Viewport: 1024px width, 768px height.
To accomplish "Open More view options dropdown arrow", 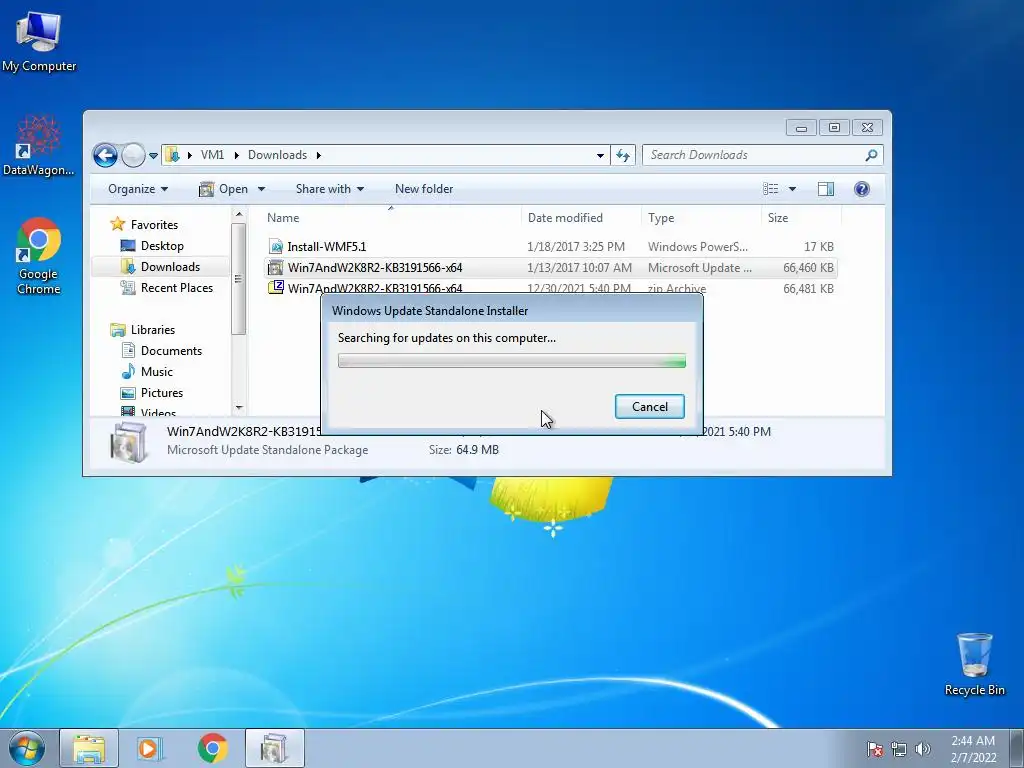I will click(x=792, y=189).
